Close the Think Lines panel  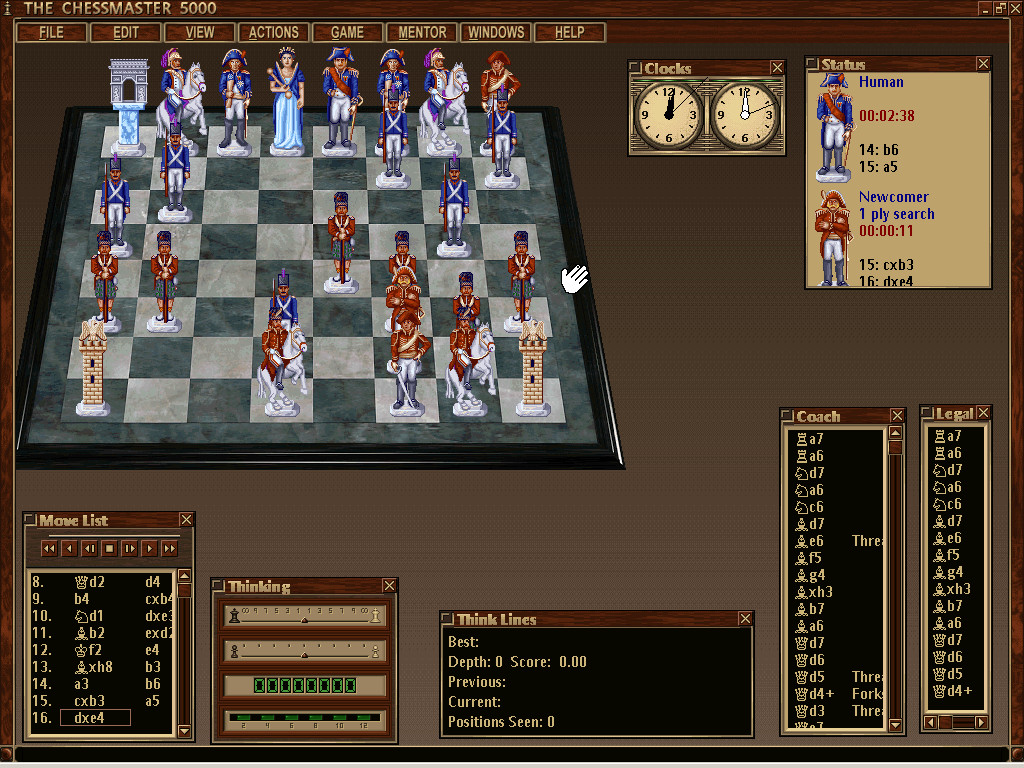point(745,618)
